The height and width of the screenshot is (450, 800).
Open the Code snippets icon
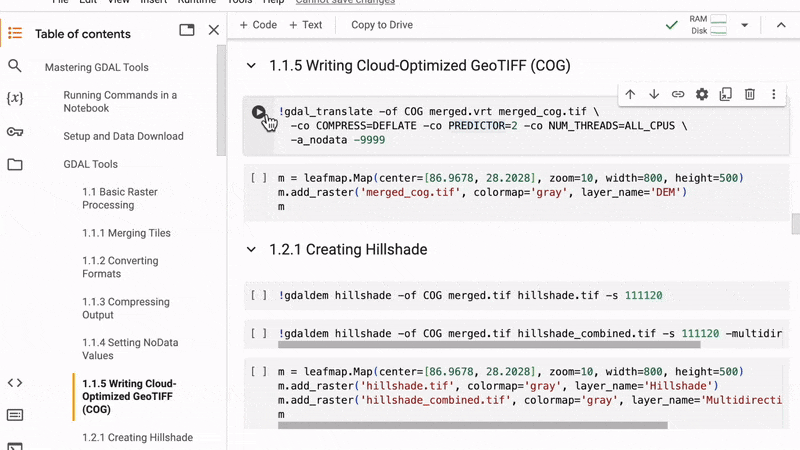tap(15, 383)
